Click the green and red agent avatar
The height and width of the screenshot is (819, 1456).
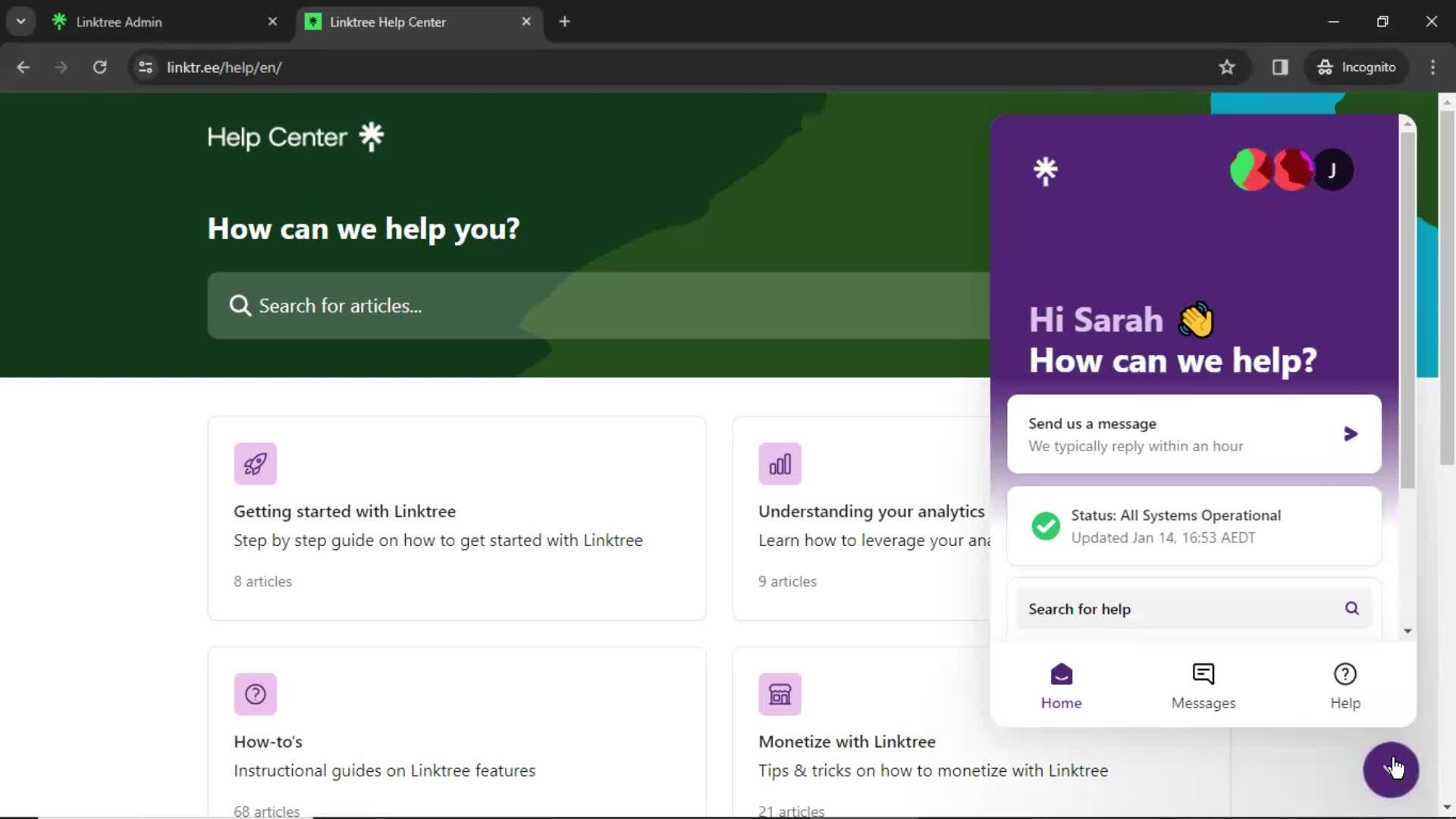click(1249, 170)
